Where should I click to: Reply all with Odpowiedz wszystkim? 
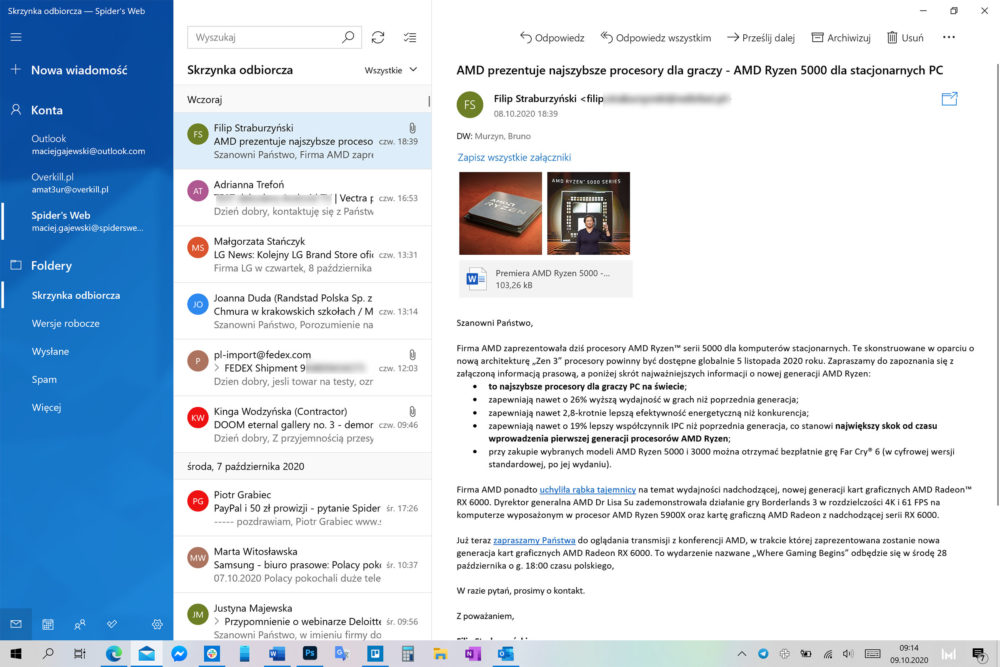[x=656, y=38]
